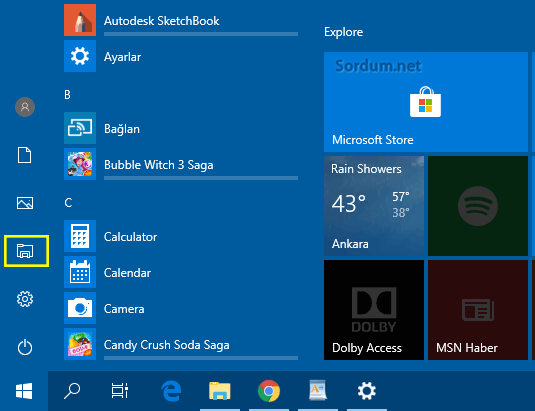535x411 pixels.
Task: Click the Candy Crush Soda Saga icon
Action: coord(80,344)
